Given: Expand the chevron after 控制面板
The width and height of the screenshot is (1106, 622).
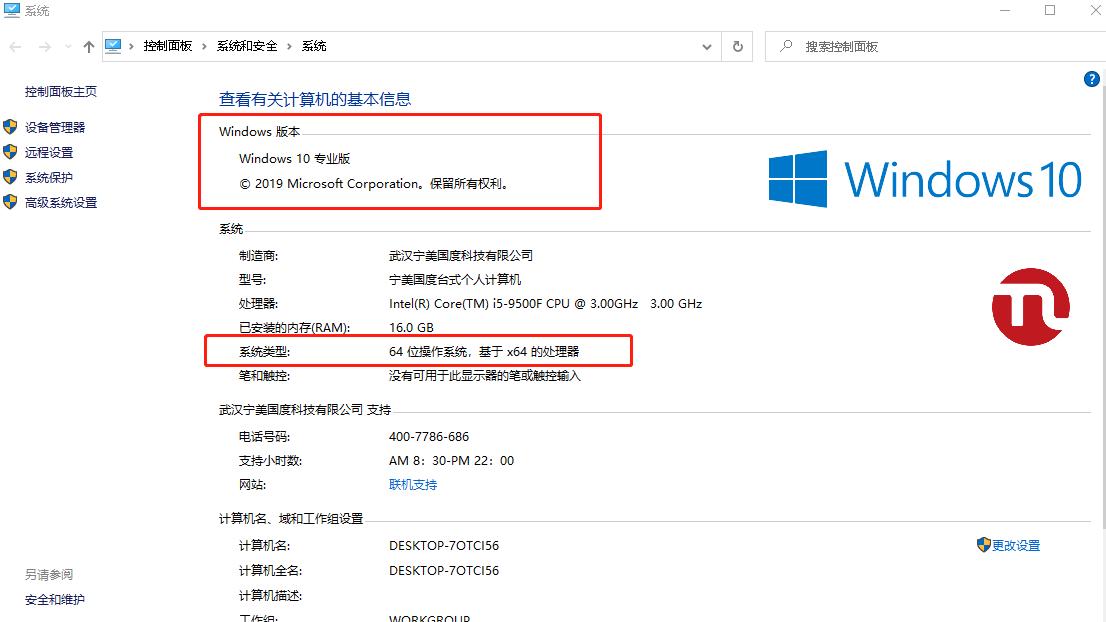Looking at the screenshot, I should pyautogui.click(x=204, y=47).
